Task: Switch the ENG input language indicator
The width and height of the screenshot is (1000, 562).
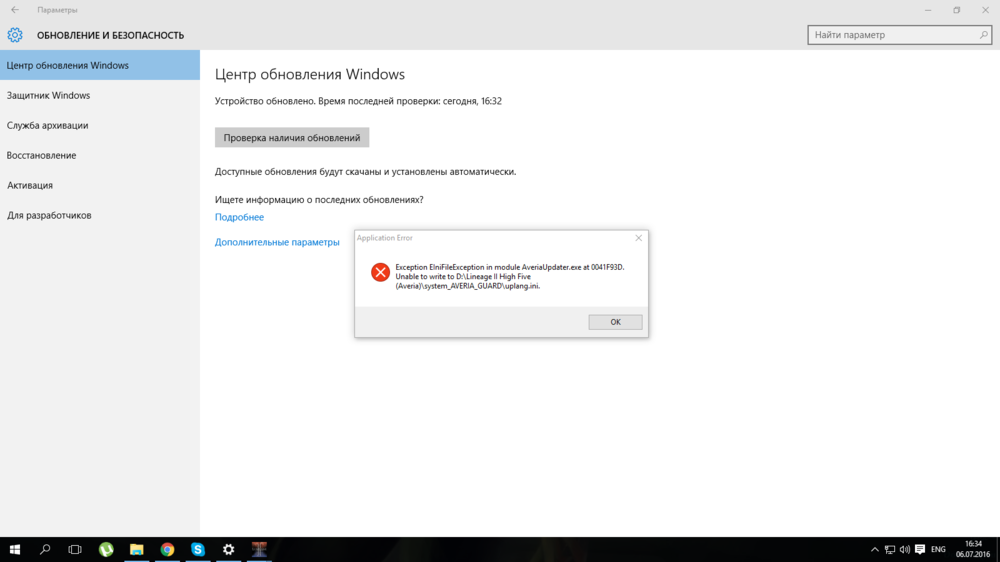Action: (x=938, y=549)
